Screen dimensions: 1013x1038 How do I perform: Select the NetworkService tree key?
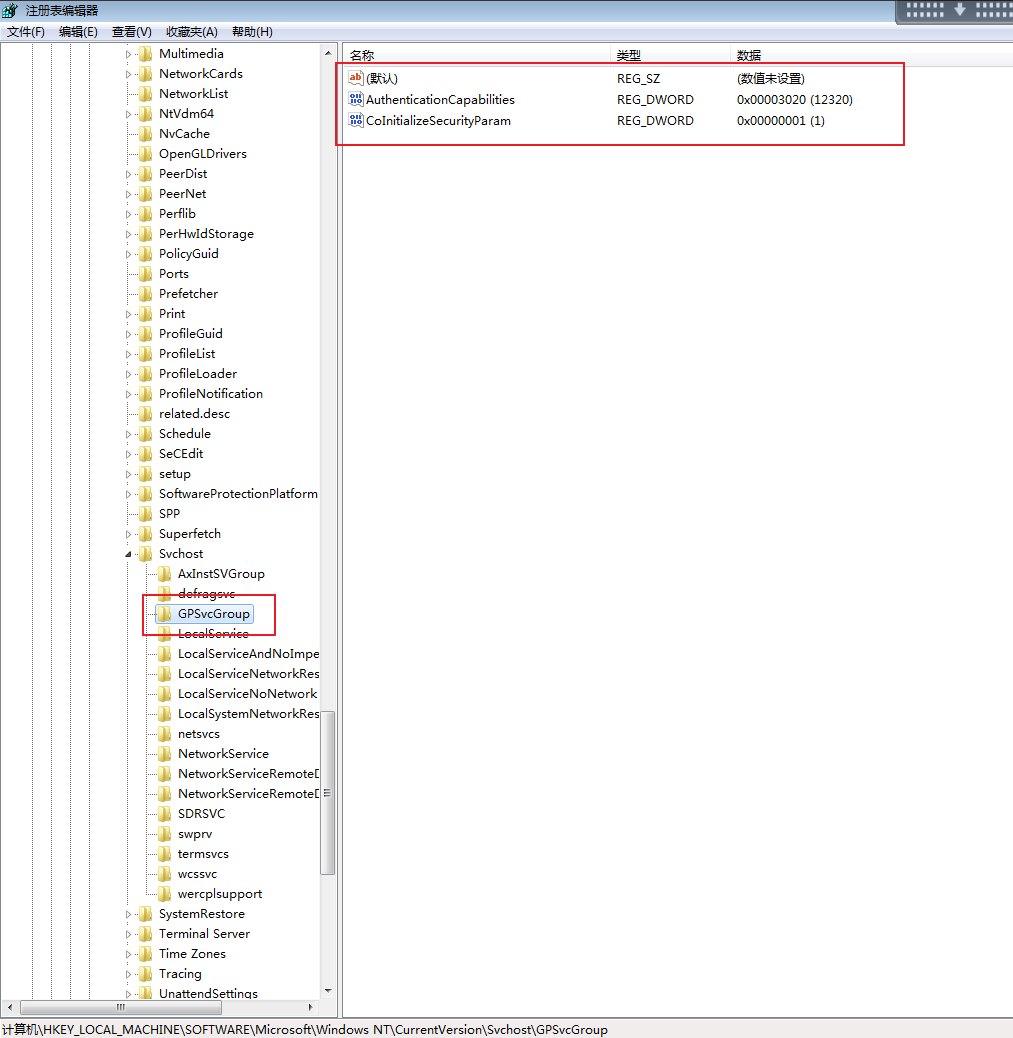coord(223,754)
